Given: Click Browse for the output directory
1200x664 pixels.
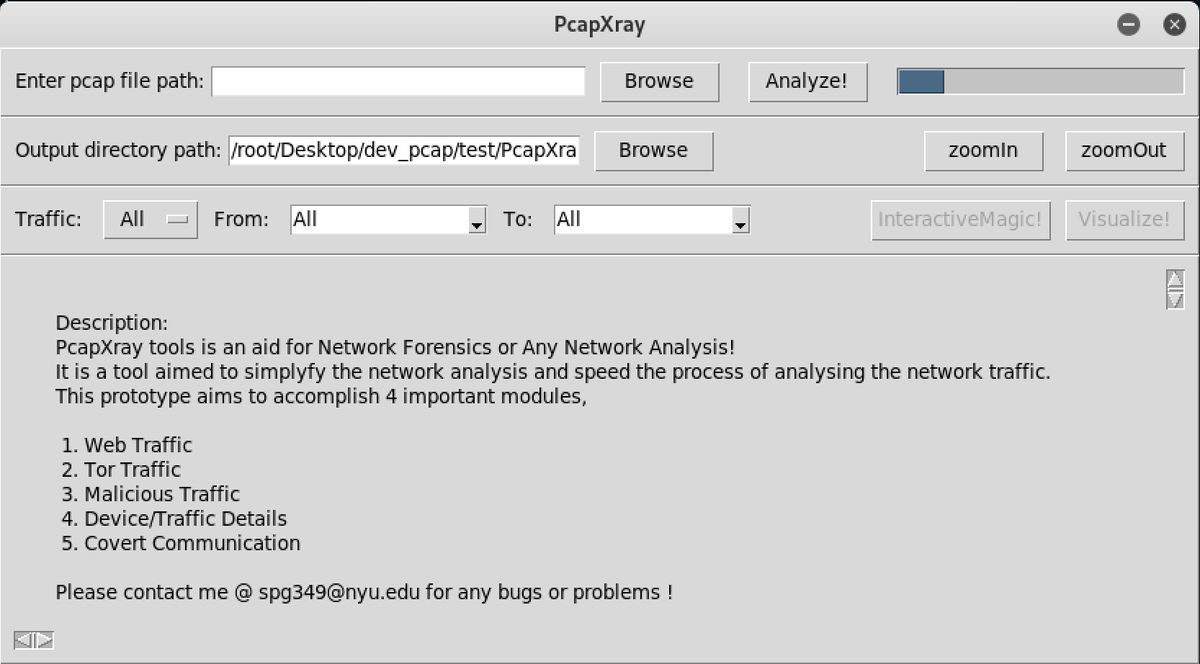Looking at the screenshot, I should pyautogui.click(x=653, y=150).
